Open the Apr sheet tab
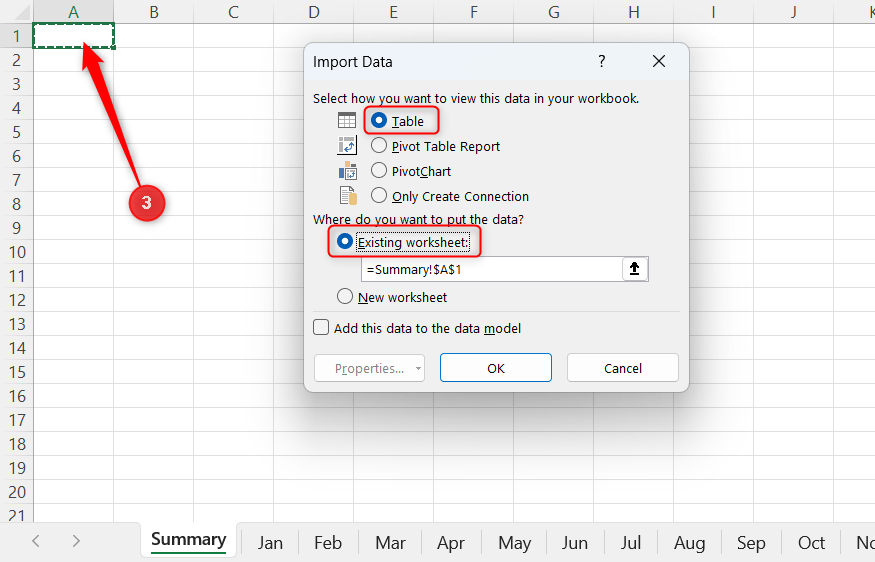The width and height of the screenshot is (875, 562). click(451, 542)
